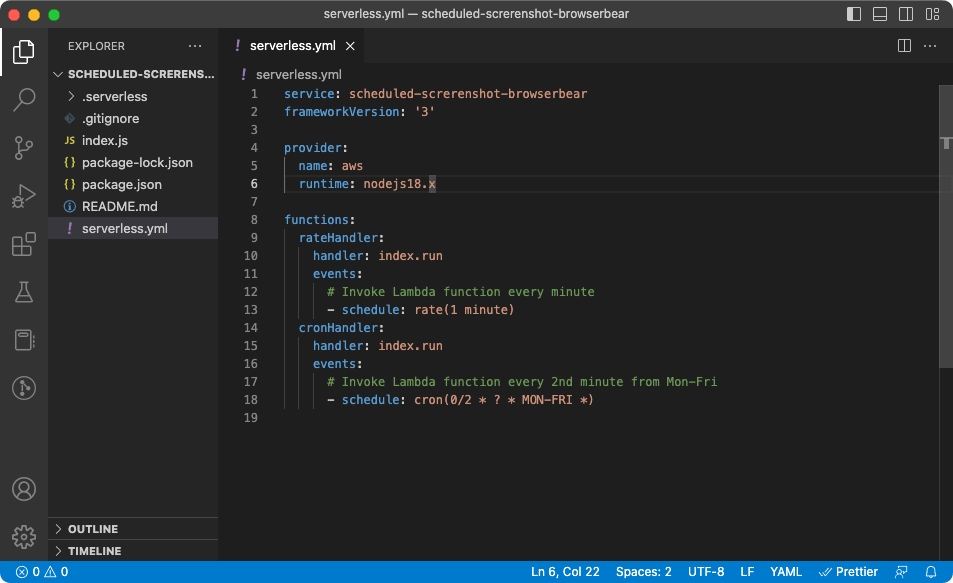Viewport: 953px width, 583px height.
Task: Change language mode via YAML label
Action: (786, 571)
